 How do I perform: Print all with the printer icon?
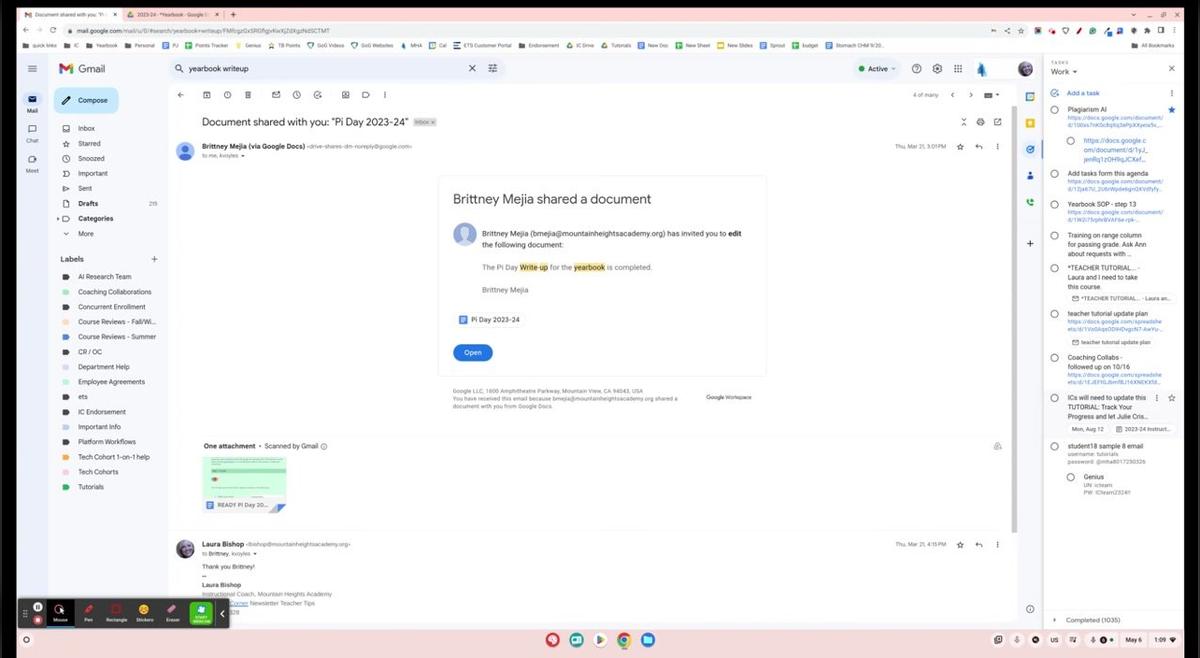pos(980,122)
